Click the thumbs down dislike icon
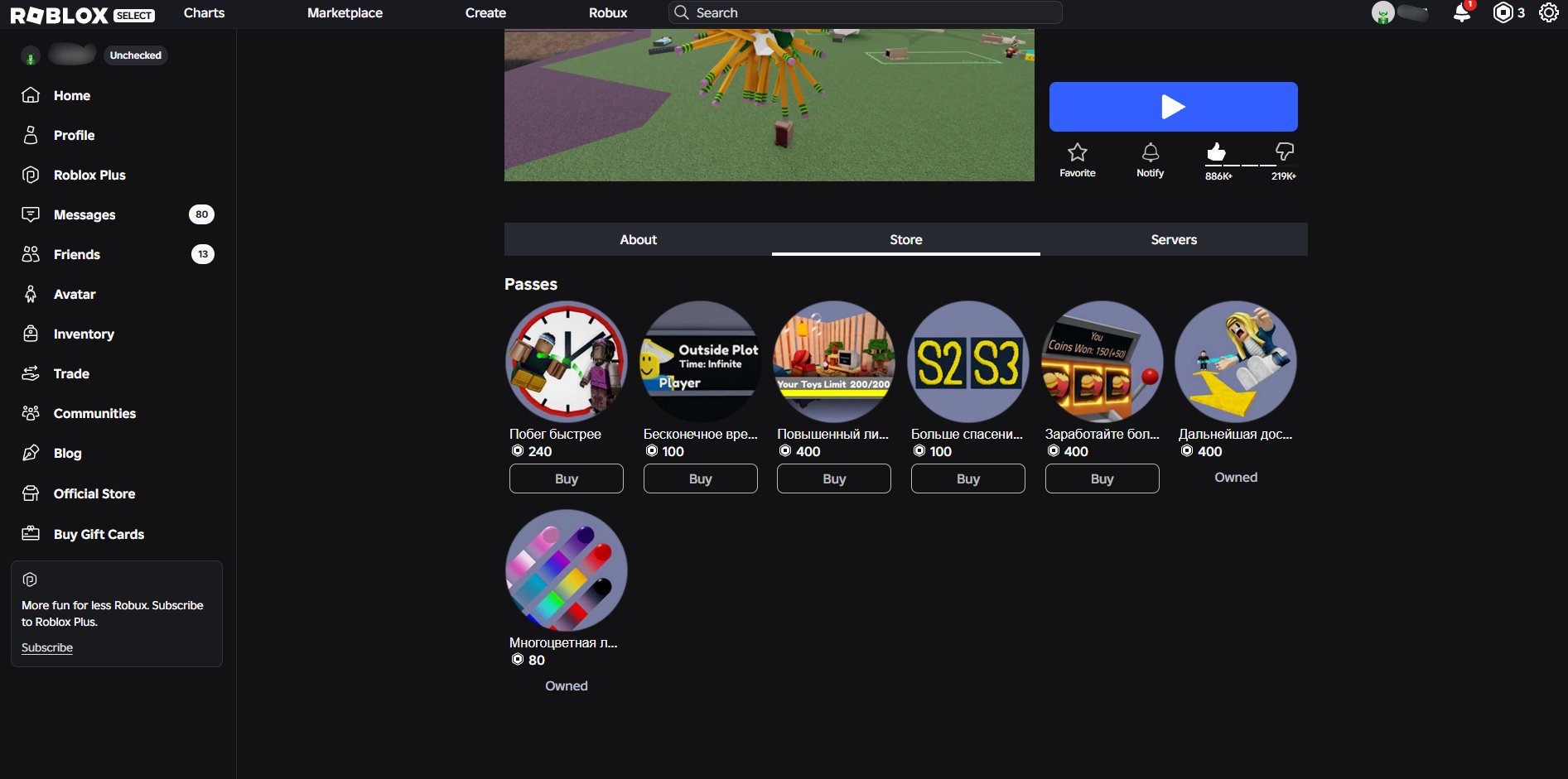Screen dimensions: 1568x779 (x=1284, y=151)
